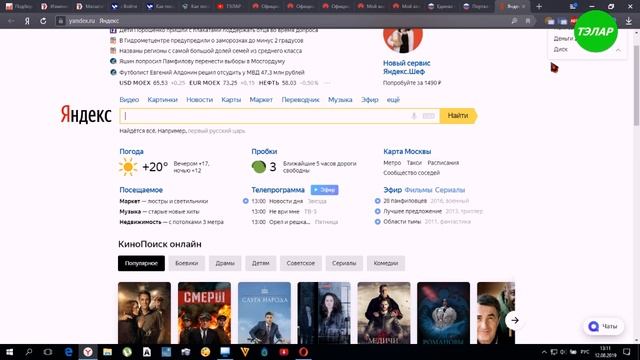The height and width of the screenshot is (360, 640).
Task: Click the sun weather icon
Action: [128, 167]
